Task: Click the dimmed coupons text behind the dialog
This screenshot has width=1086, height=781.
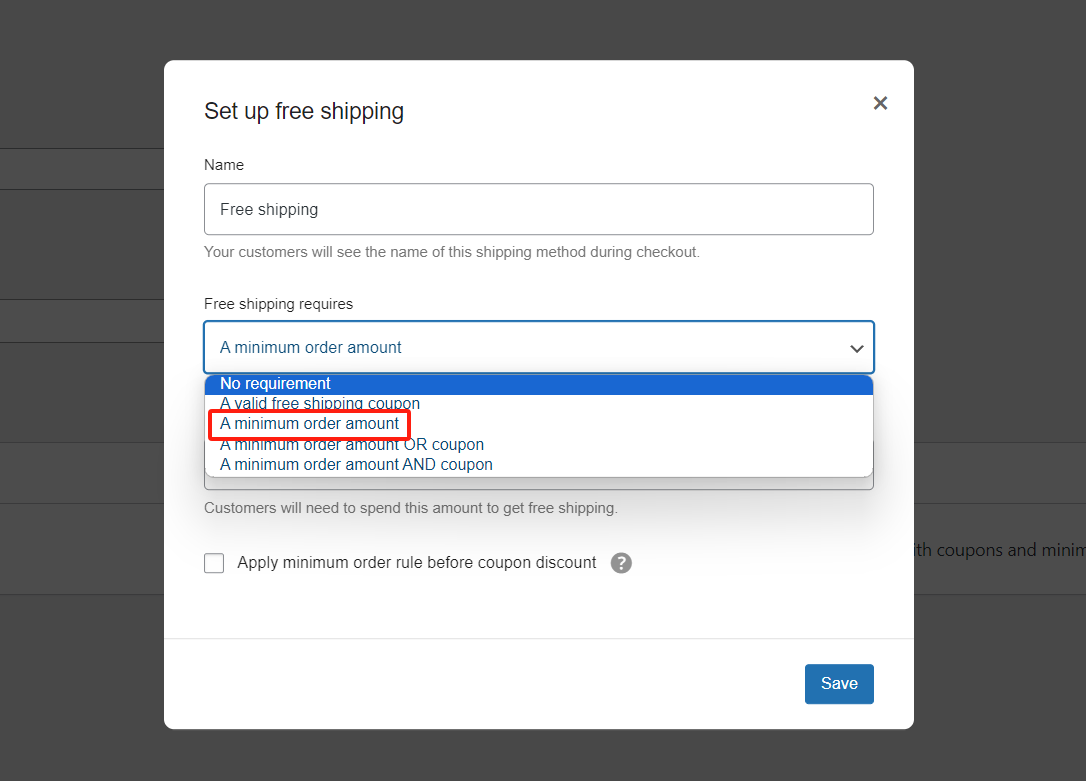Action: pos(998,550)
